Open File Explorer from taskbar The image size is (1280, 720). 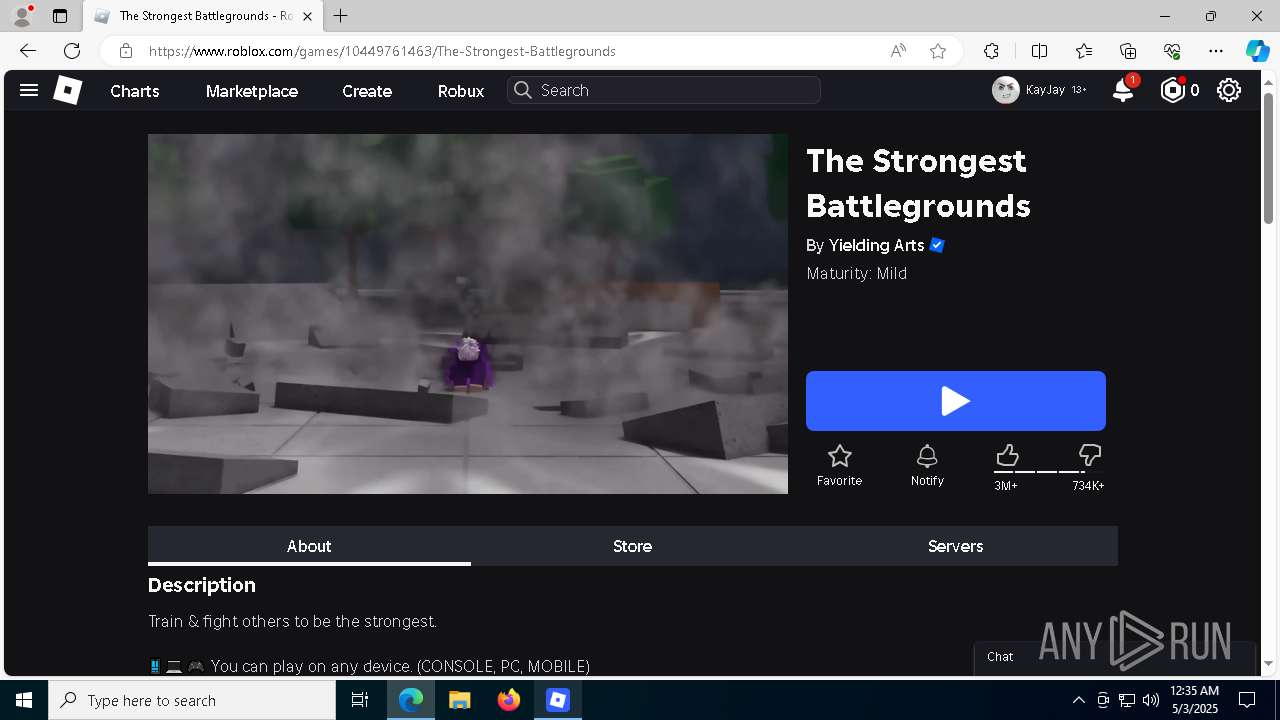(459, 700)
